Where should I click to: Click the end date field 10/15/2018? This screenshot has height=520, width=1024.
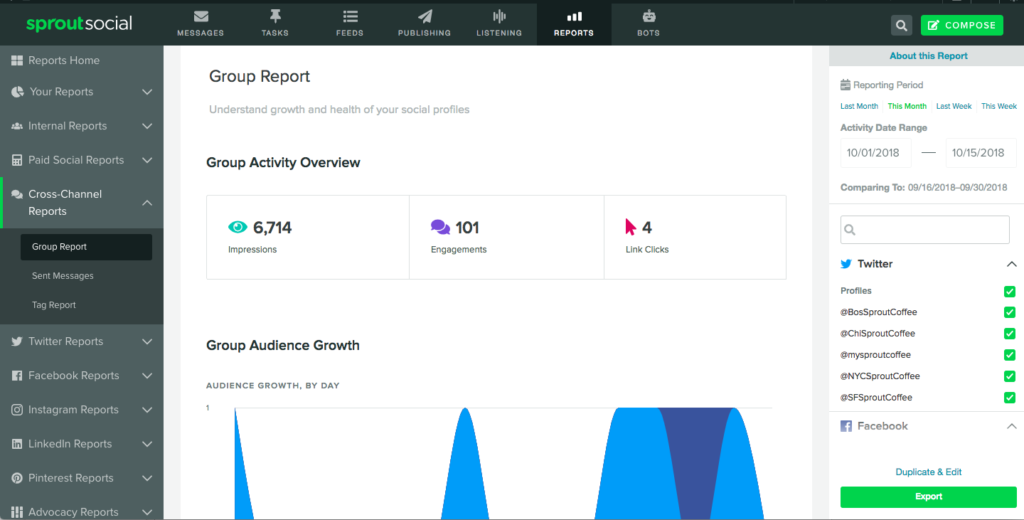click(981, 153)
